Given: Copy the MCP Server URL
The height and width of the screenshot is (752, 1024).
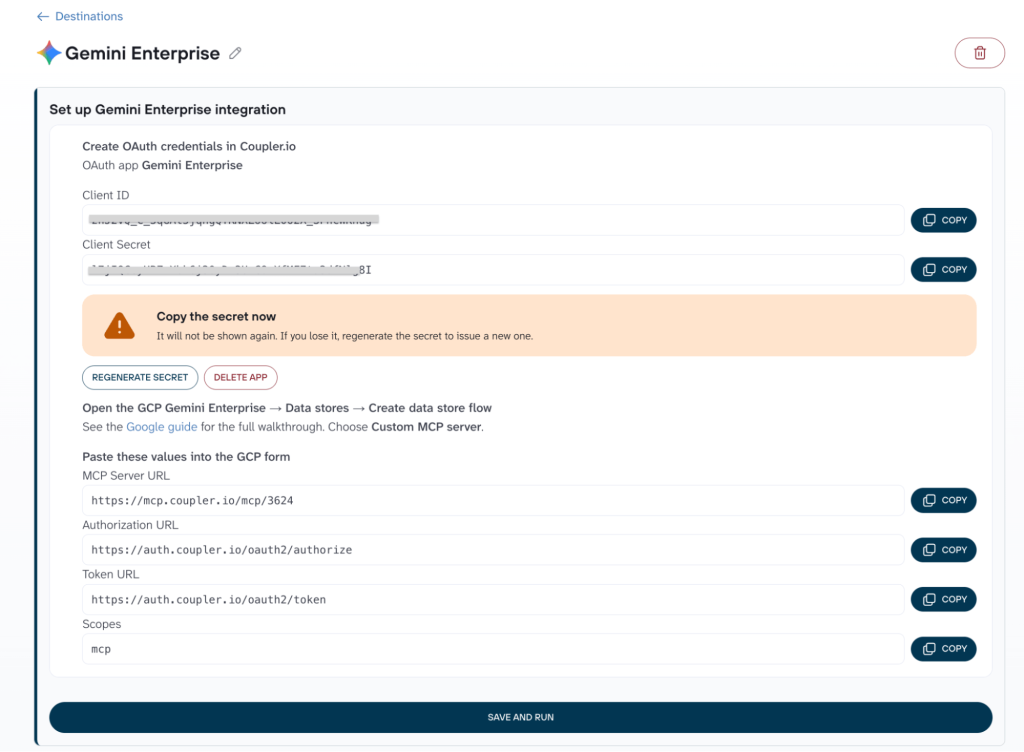Looking at the screenshot, I should tap(943, 500).
